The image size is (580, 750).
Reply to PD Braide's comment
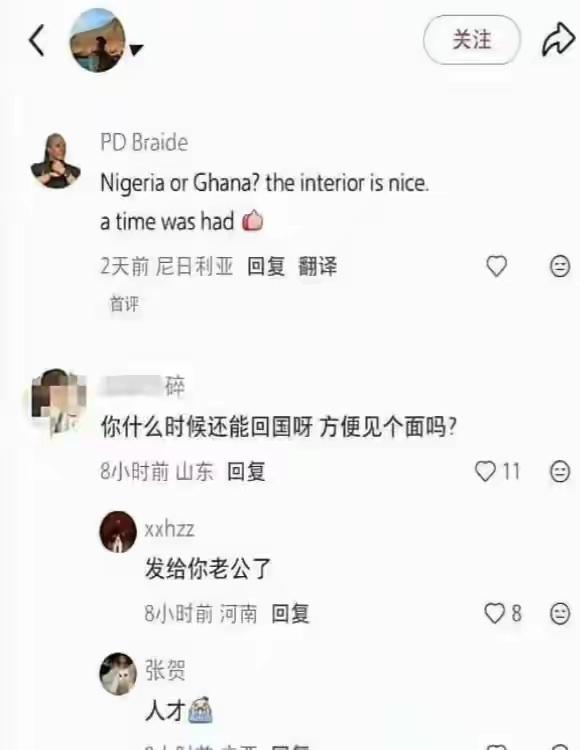pos(266,266)
